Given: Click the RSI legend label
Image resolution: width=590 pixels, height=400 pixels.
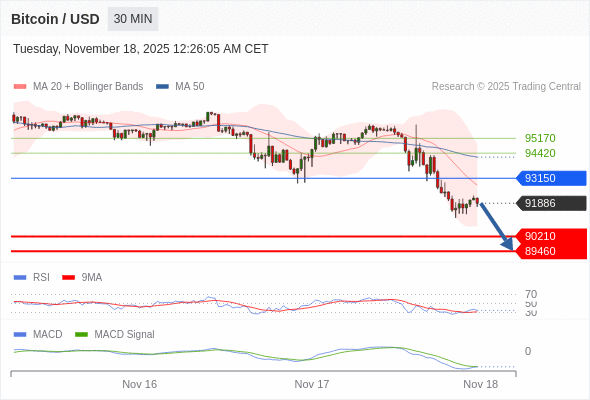Looking at the screenshot, I should [x=41, y=278].
